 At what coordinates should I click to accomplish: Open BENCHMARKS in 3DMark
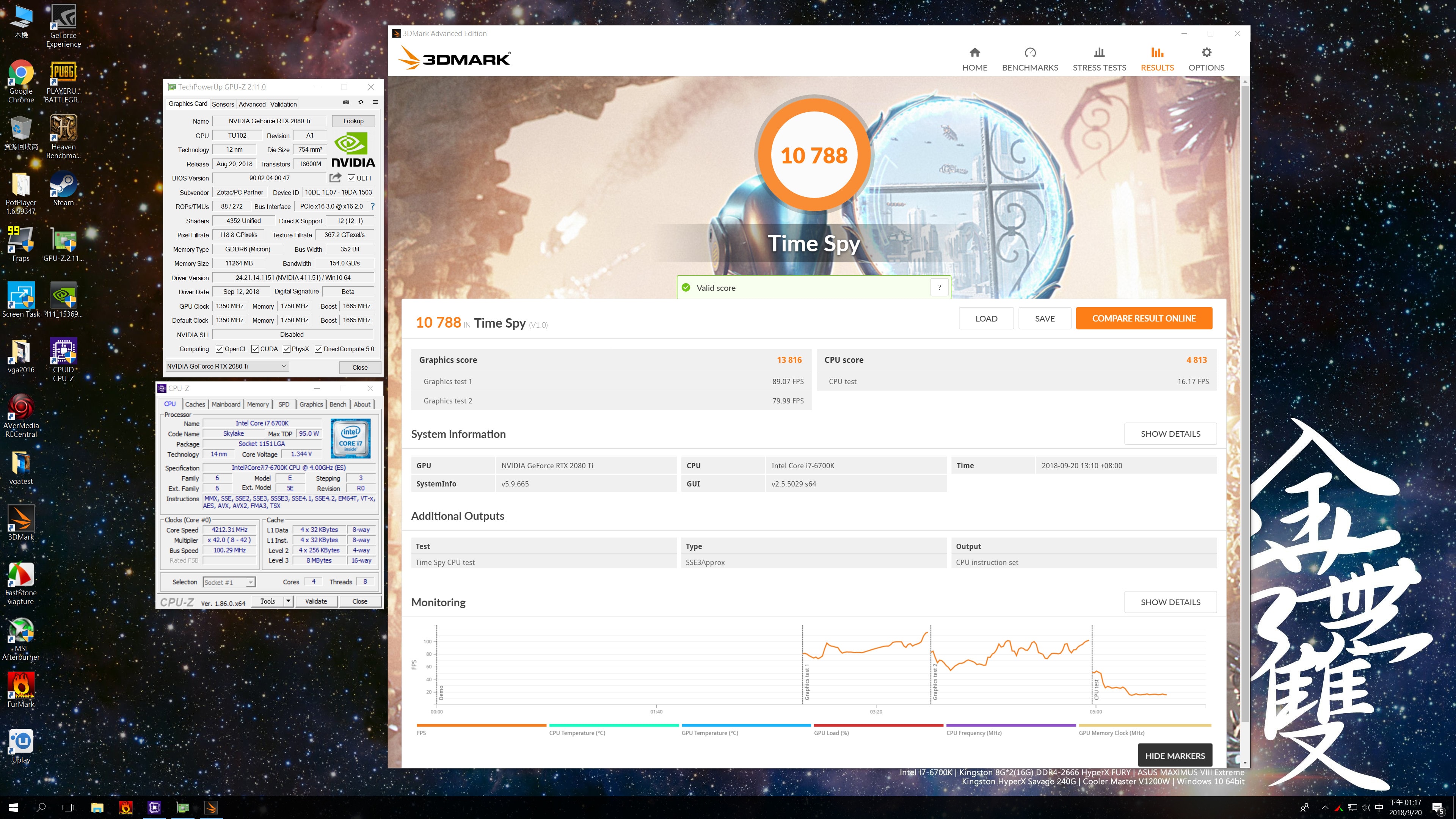click(1030, 60)
